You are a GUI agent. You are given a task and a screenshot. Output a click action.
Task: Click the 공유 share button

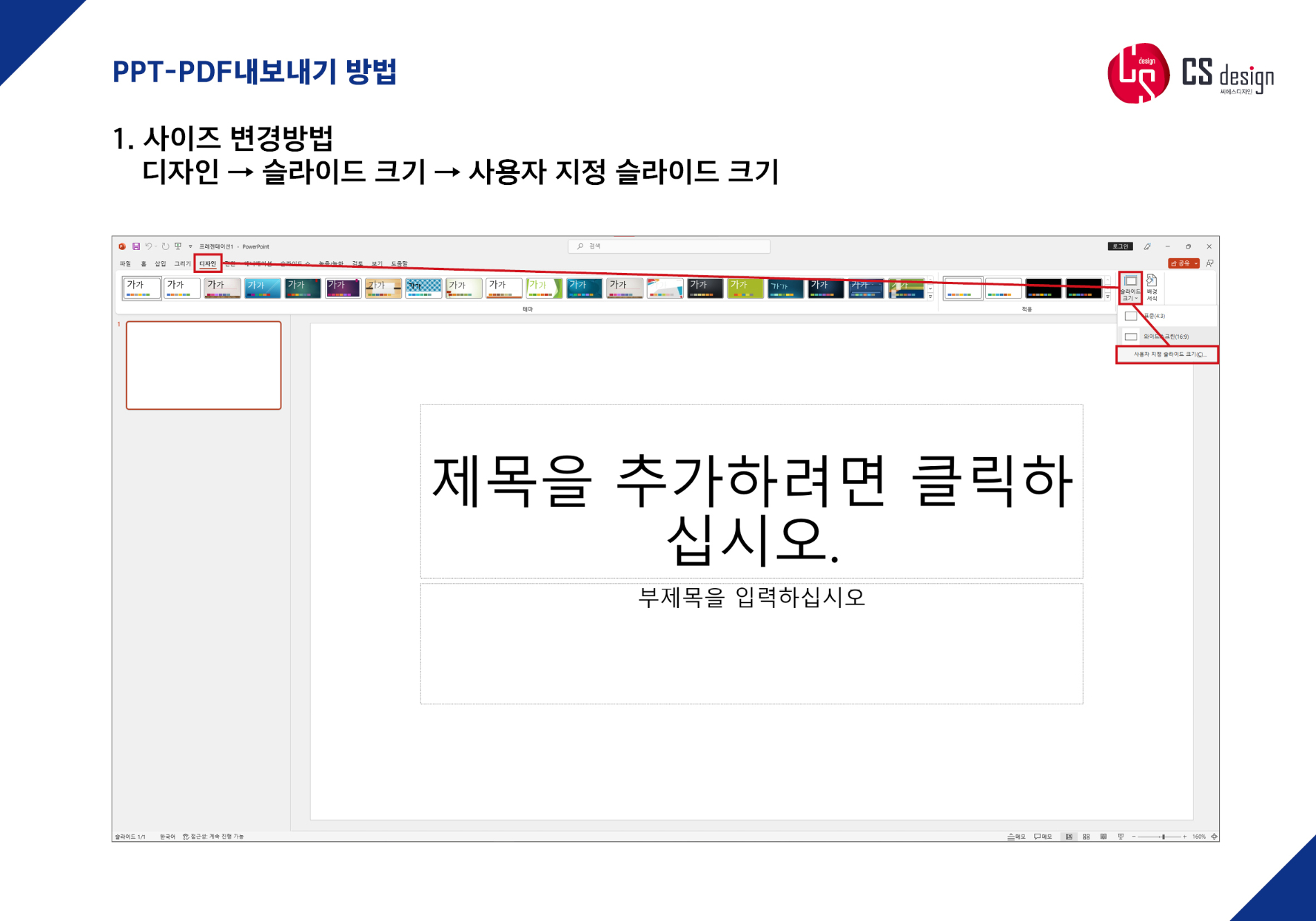1180,263
